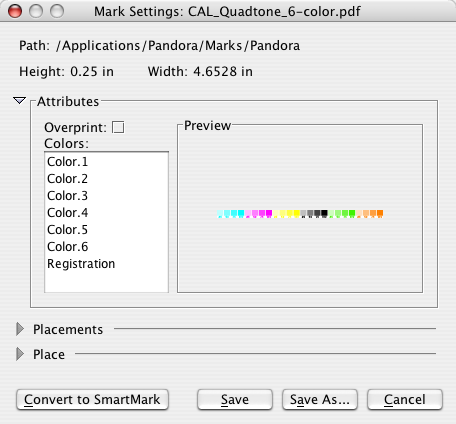Close the window with red button
456x424 pixels.
click(15, 11)
